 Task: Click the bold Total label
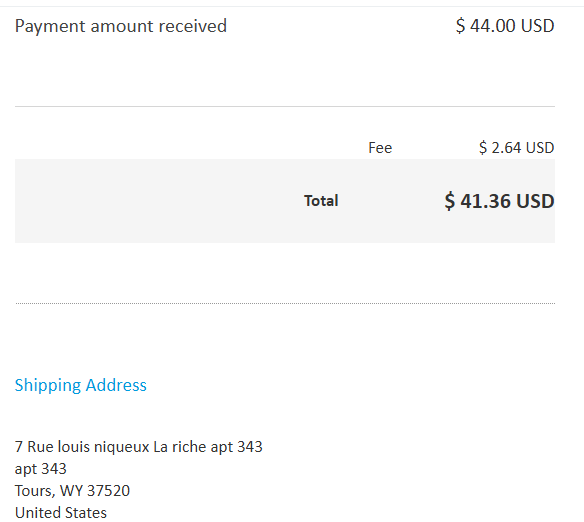(x=321, y=201)
